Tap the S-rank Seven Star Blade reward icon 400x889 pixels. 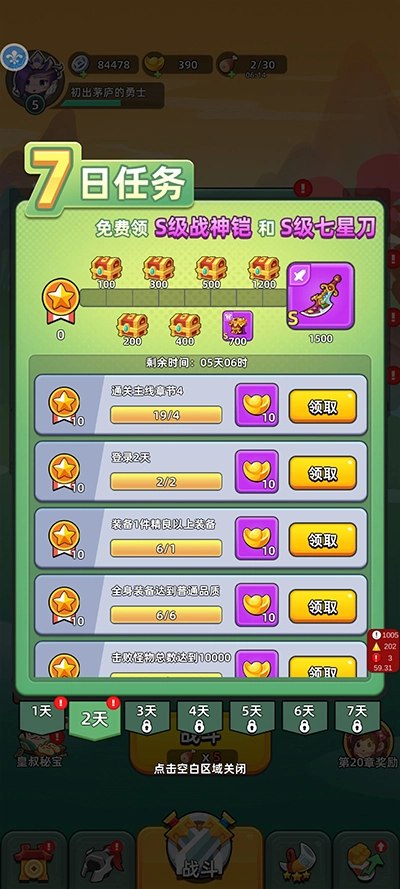click(x=321, y=295)
